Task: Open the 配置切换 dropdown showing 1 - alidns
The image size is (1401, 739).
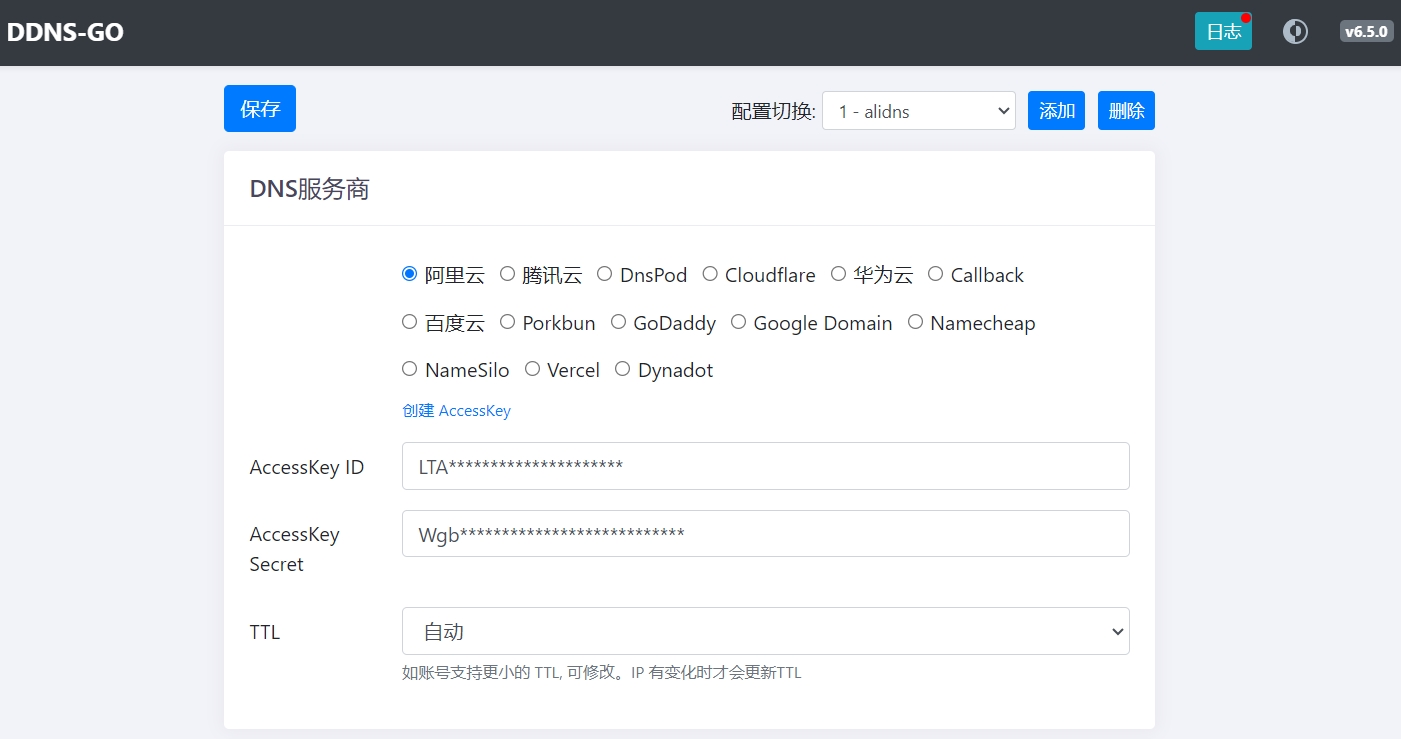Action: click(919, 111)
